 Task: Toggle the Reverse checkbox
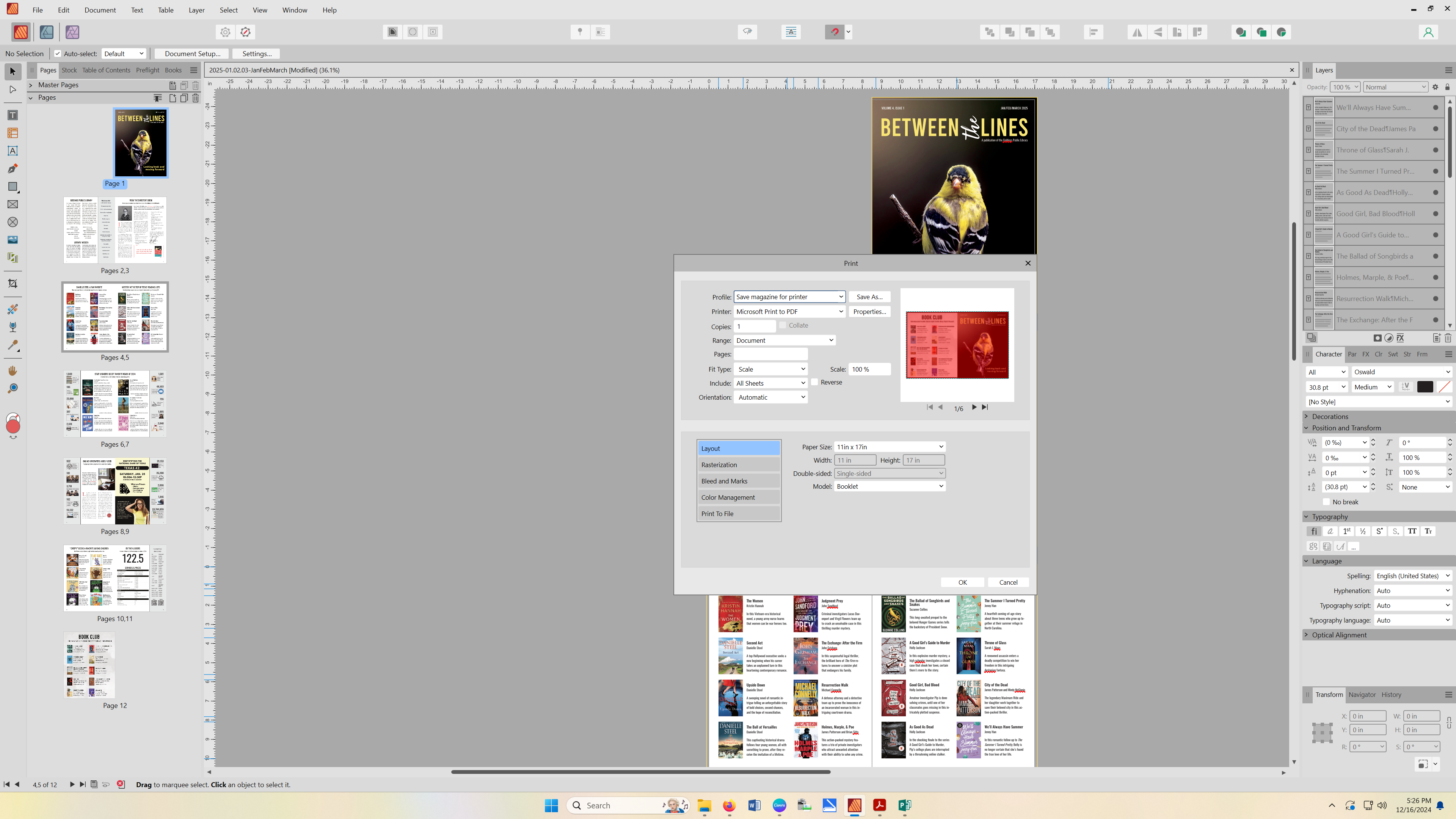(814, 383)
